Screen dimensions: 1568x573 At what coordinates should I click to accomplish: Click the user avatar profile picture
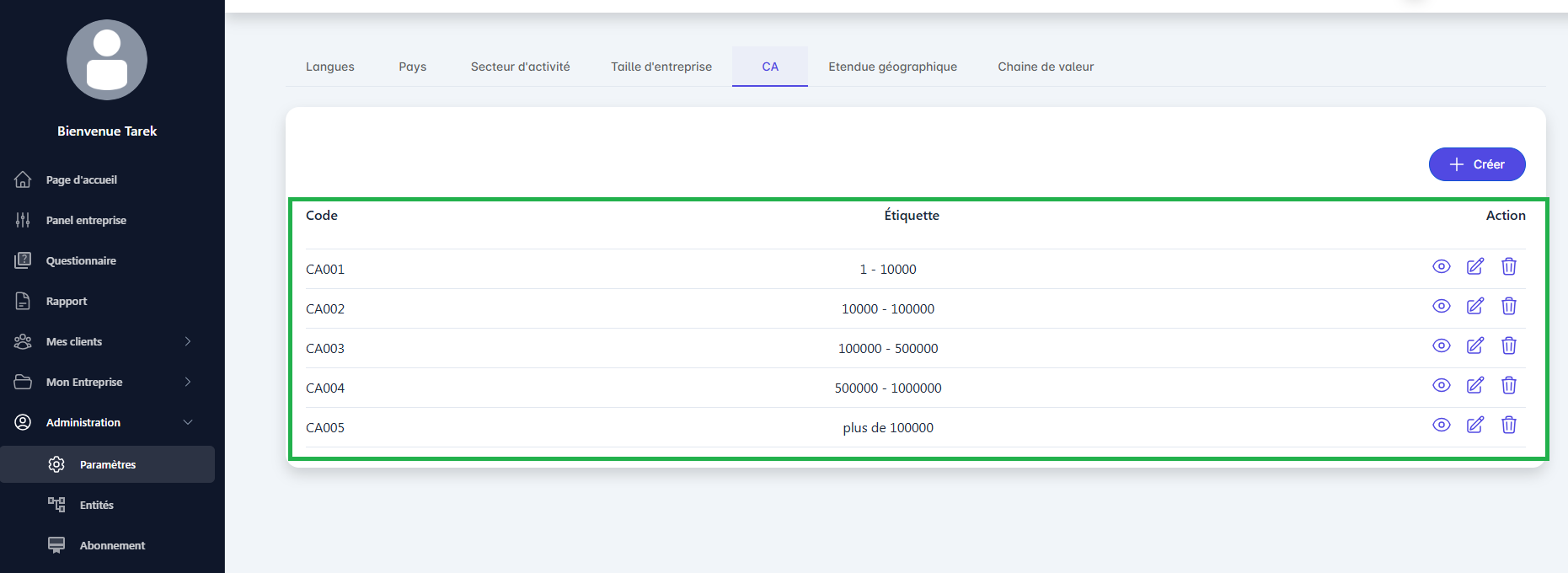(x=107, y=60)
